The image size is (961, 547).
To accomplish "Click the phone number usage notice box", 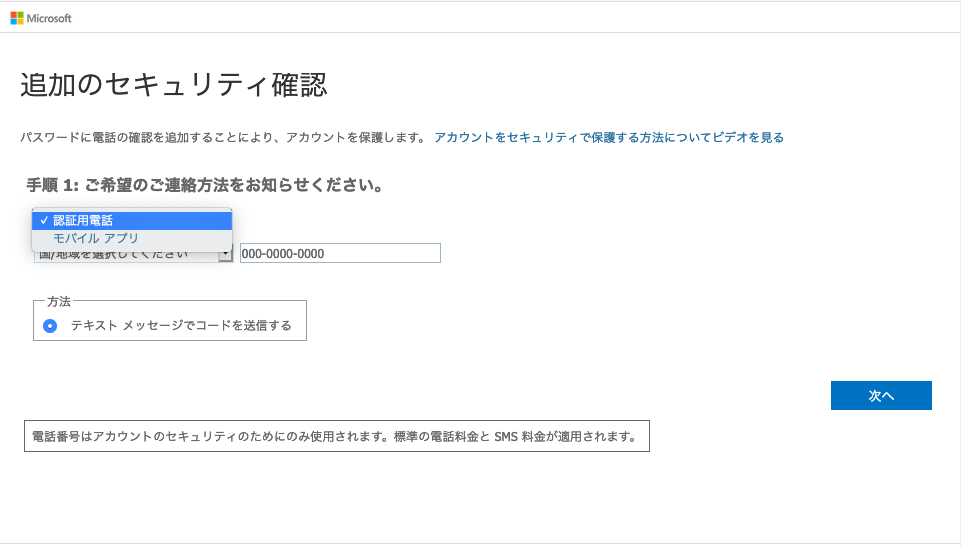I will pyautogui.click(x=336, y=436).
